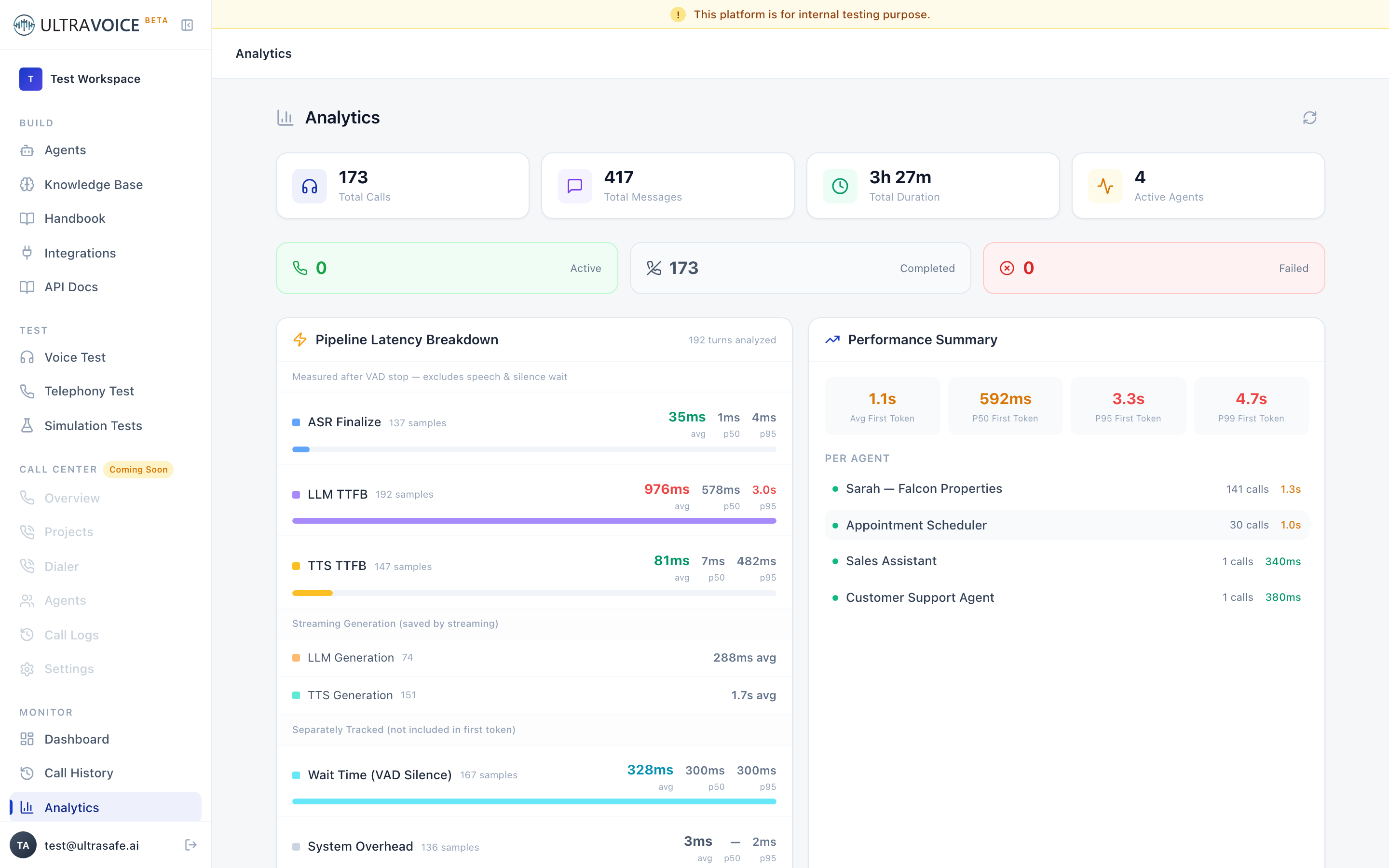Click the Coming Soon badge
Viewport: 1389px width, 868px height.
(x=138, y=470)
